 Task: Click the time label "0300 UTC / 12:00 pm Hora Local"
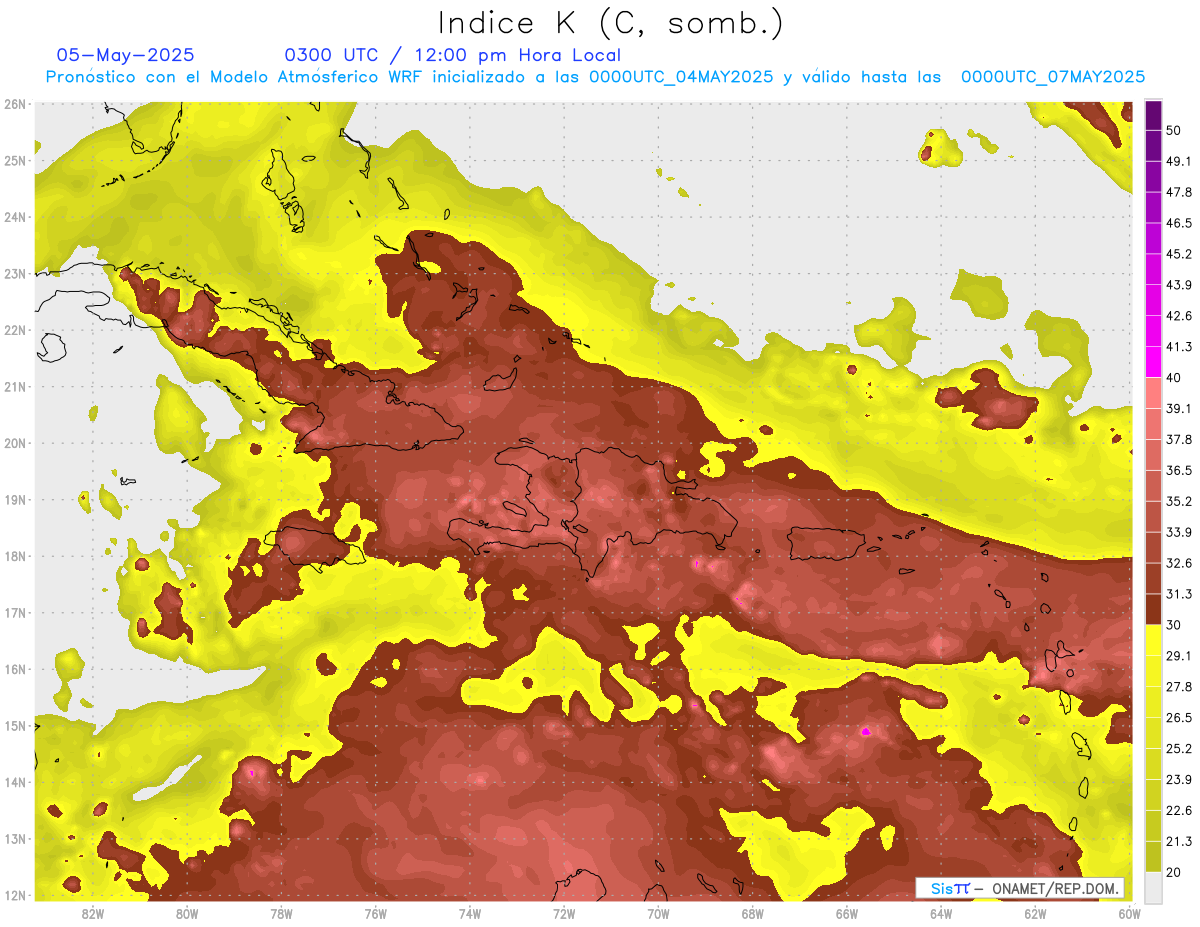coord(453,55)
